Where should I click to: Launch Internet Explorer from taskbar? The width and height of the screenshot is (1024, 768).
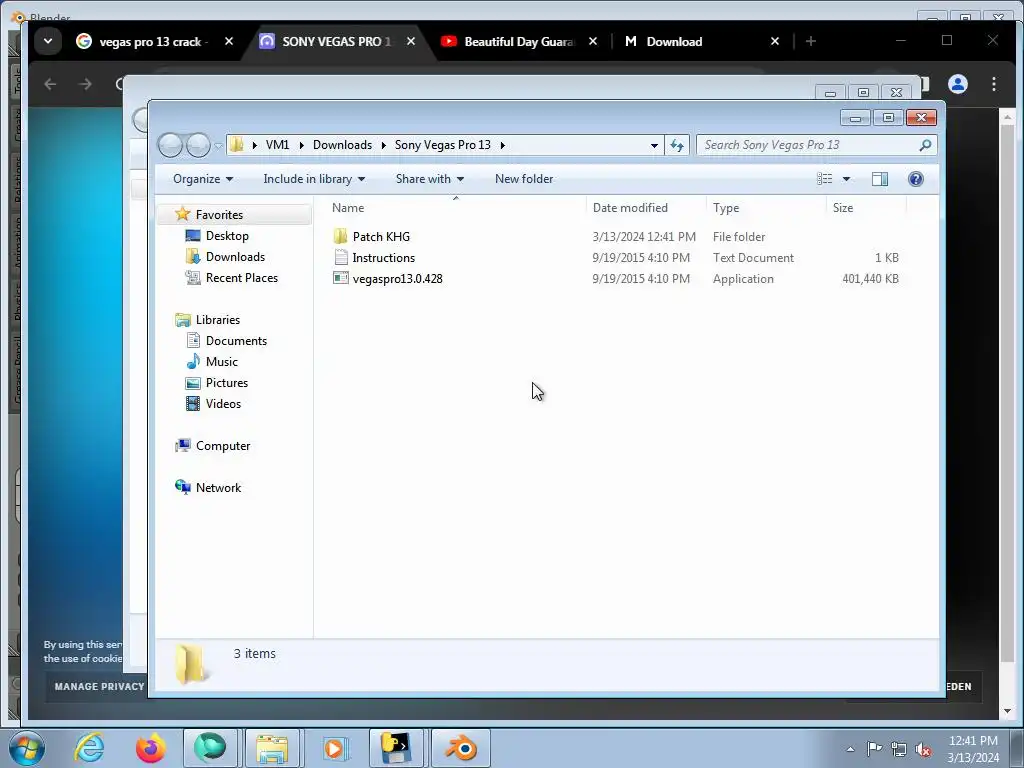(89, 748)
